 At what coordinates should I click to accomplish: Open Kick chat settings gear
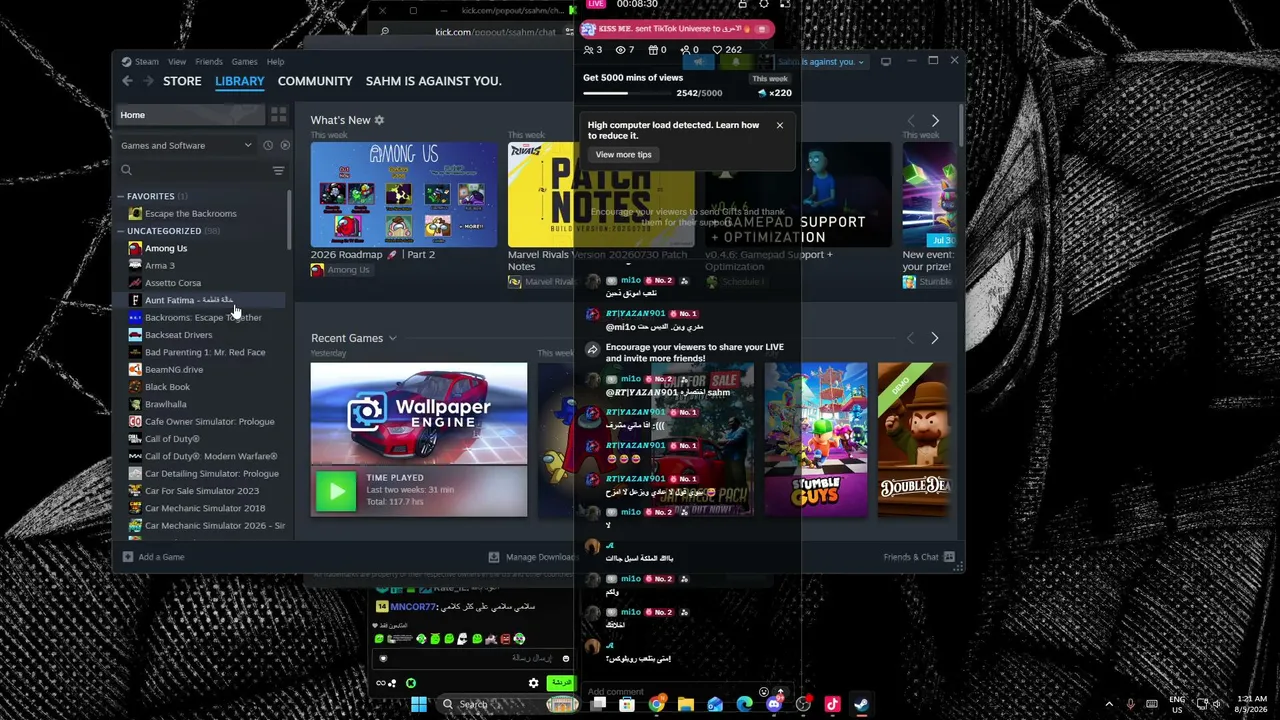(x=533, y=683)
